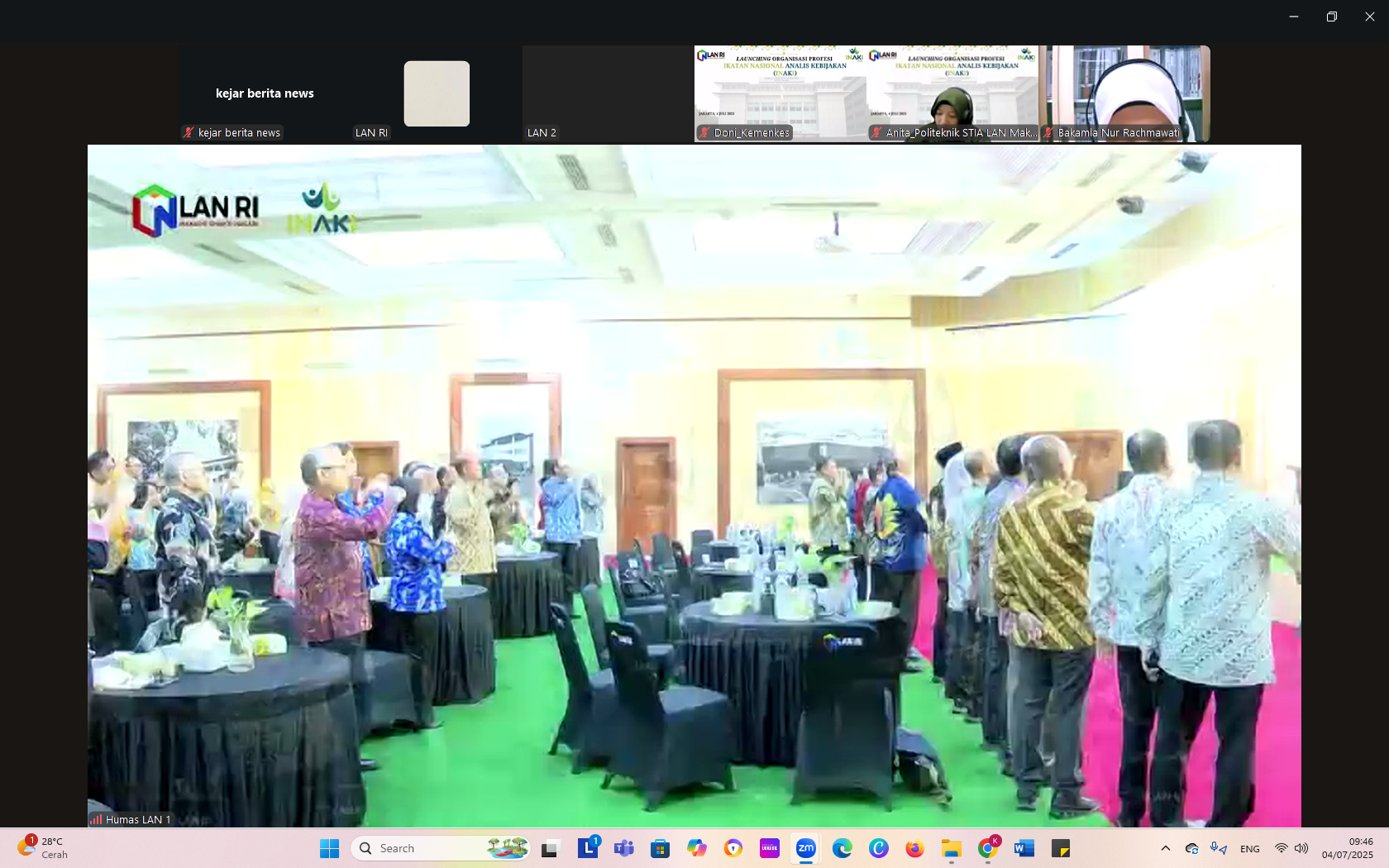The image size is (1389, 868).
Task: Select the Bakamla Nur Rachmawati video tile
Action: tap(1125, 93)
